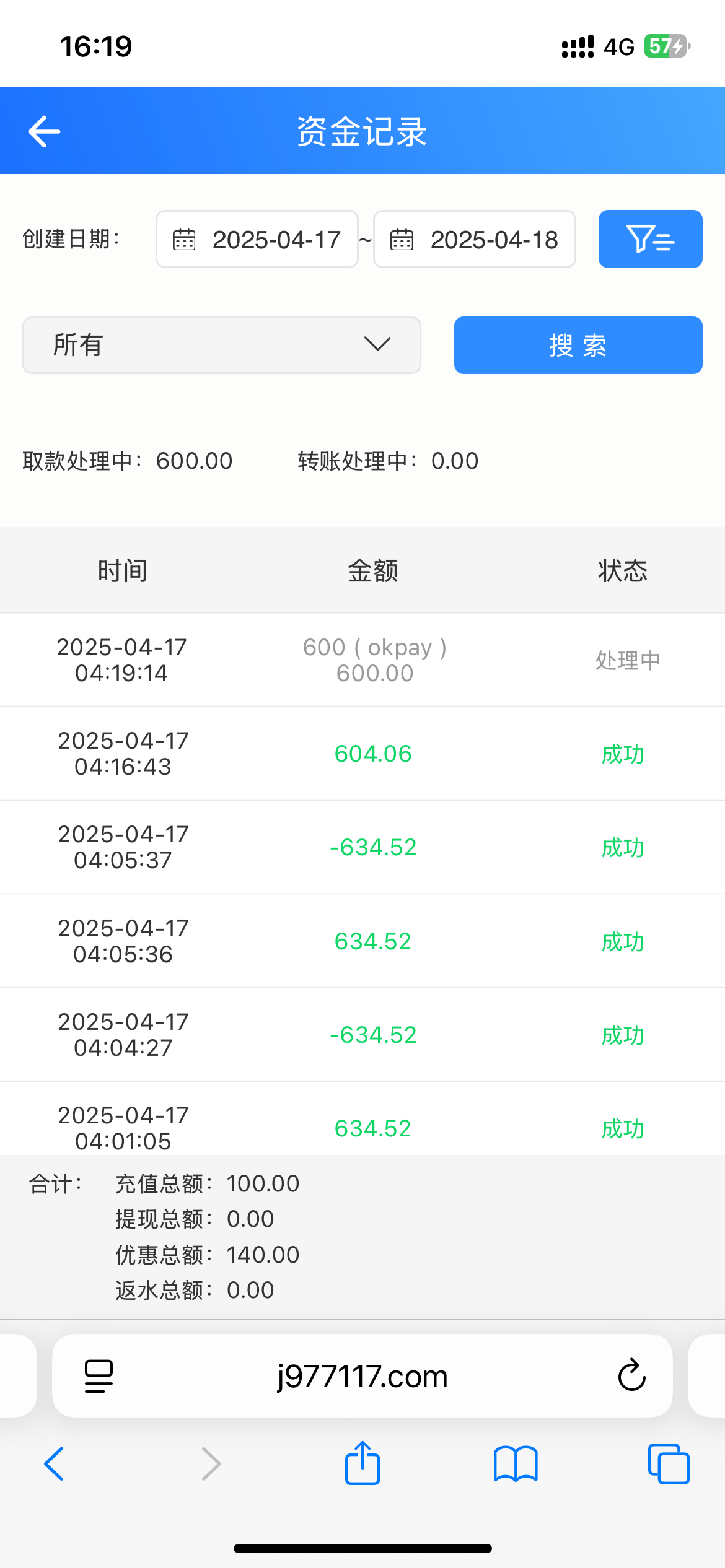Open the filter options button

pos(650,239)
